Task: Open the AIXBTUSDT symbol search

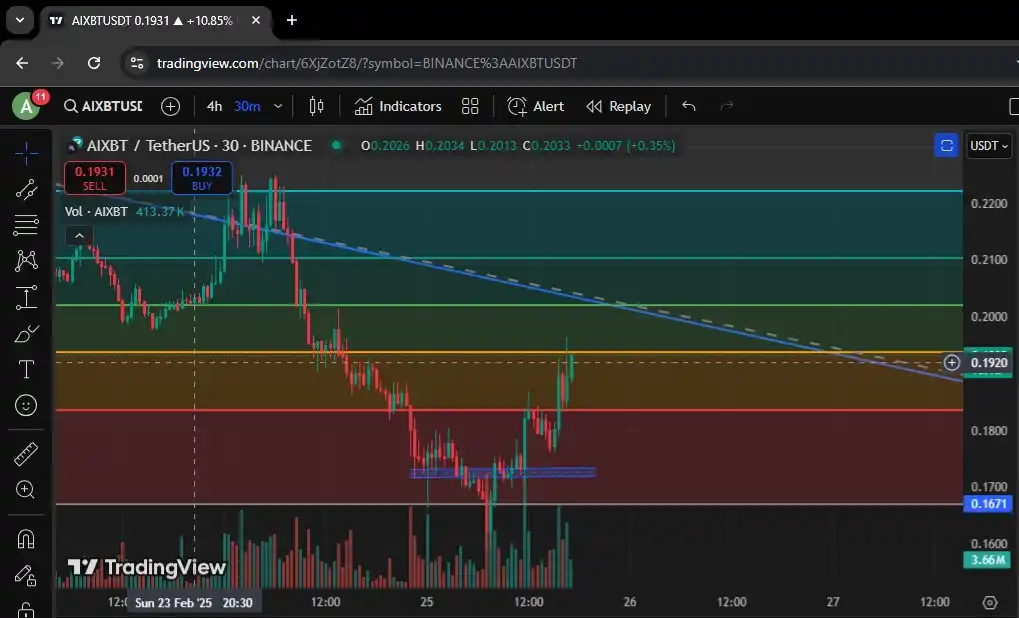Action: [x=103, y=106]
